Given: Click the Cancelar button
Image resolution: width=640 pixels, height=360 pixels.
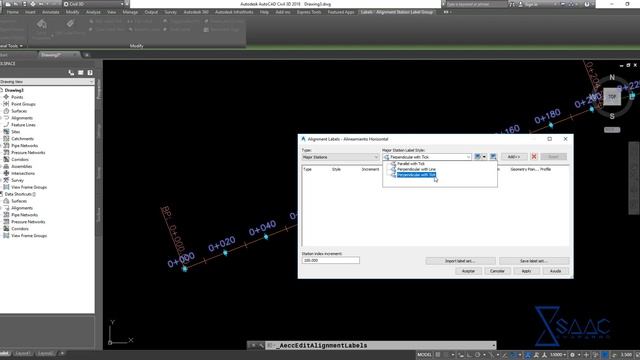Looking at the screenshot, I should tap(497, 271).
